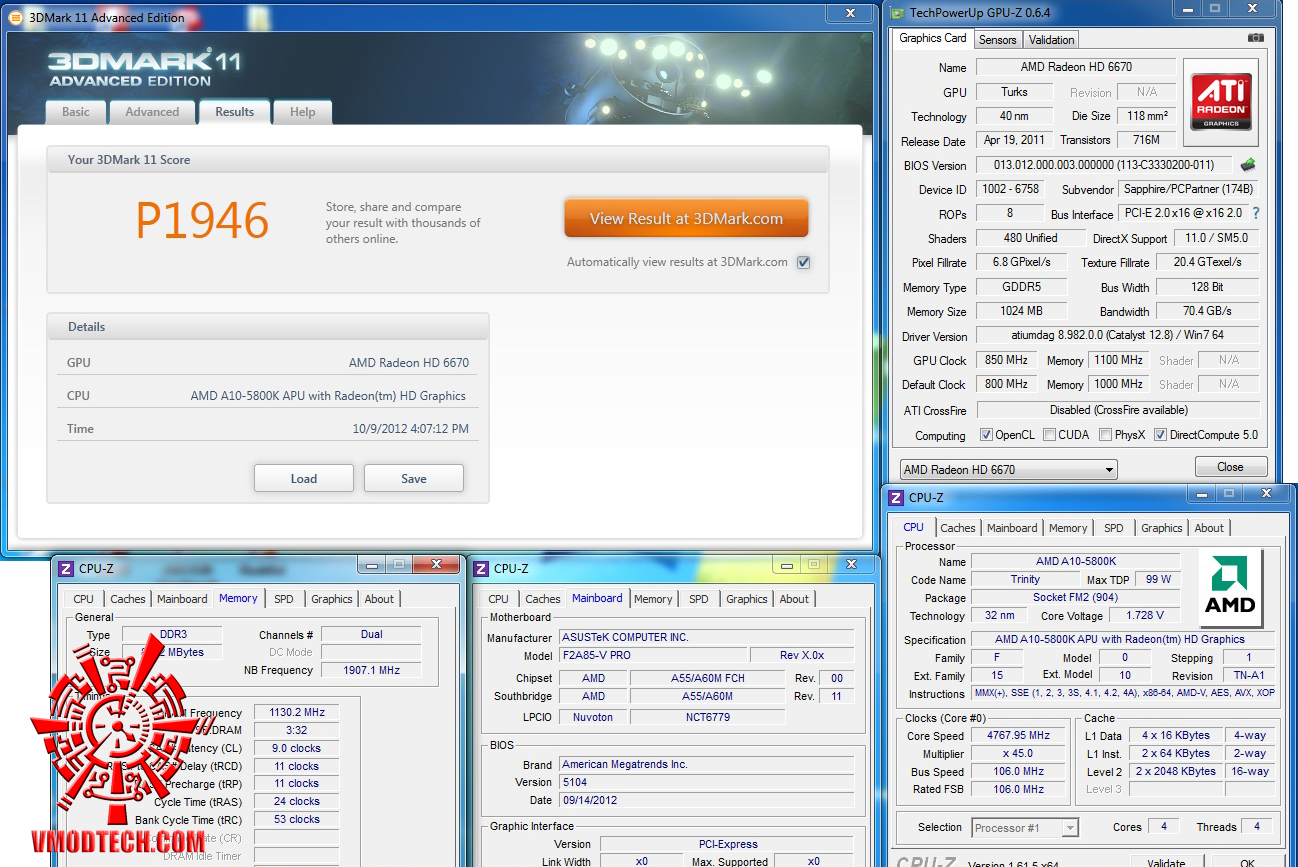This screenshot has width=1298, height=867.
Task: Click the GPU Clock 850 MHz value
Action: pos(1007,360)
